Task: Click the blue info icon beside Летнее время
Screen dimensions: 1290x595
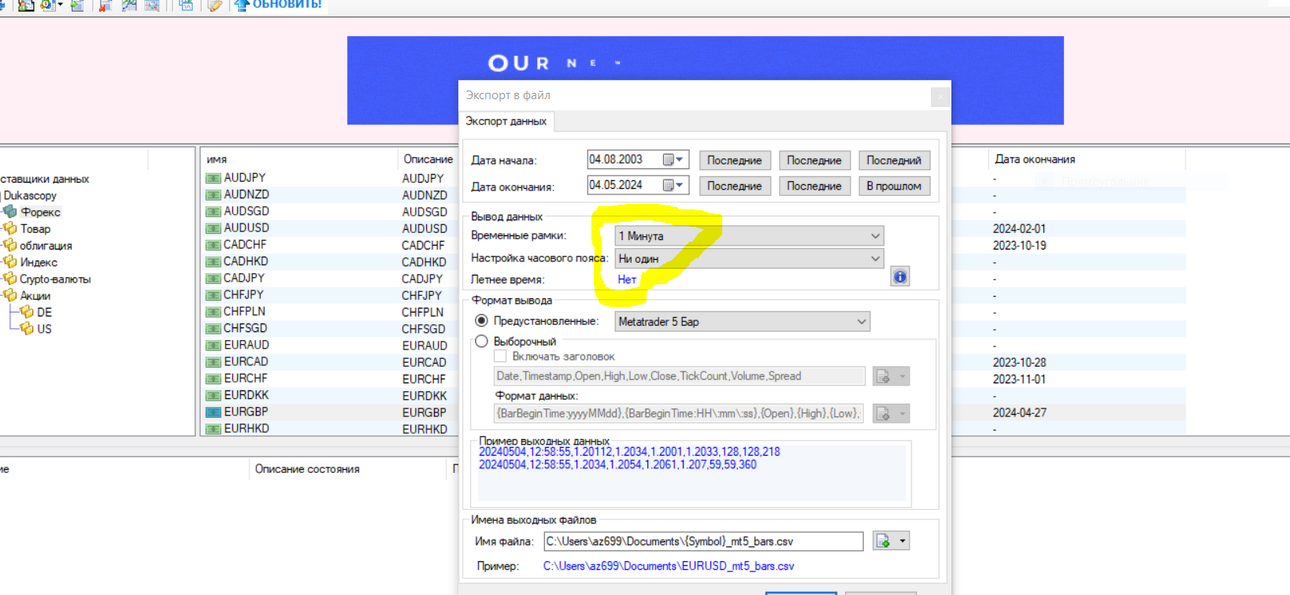Action: coord(900,277)
